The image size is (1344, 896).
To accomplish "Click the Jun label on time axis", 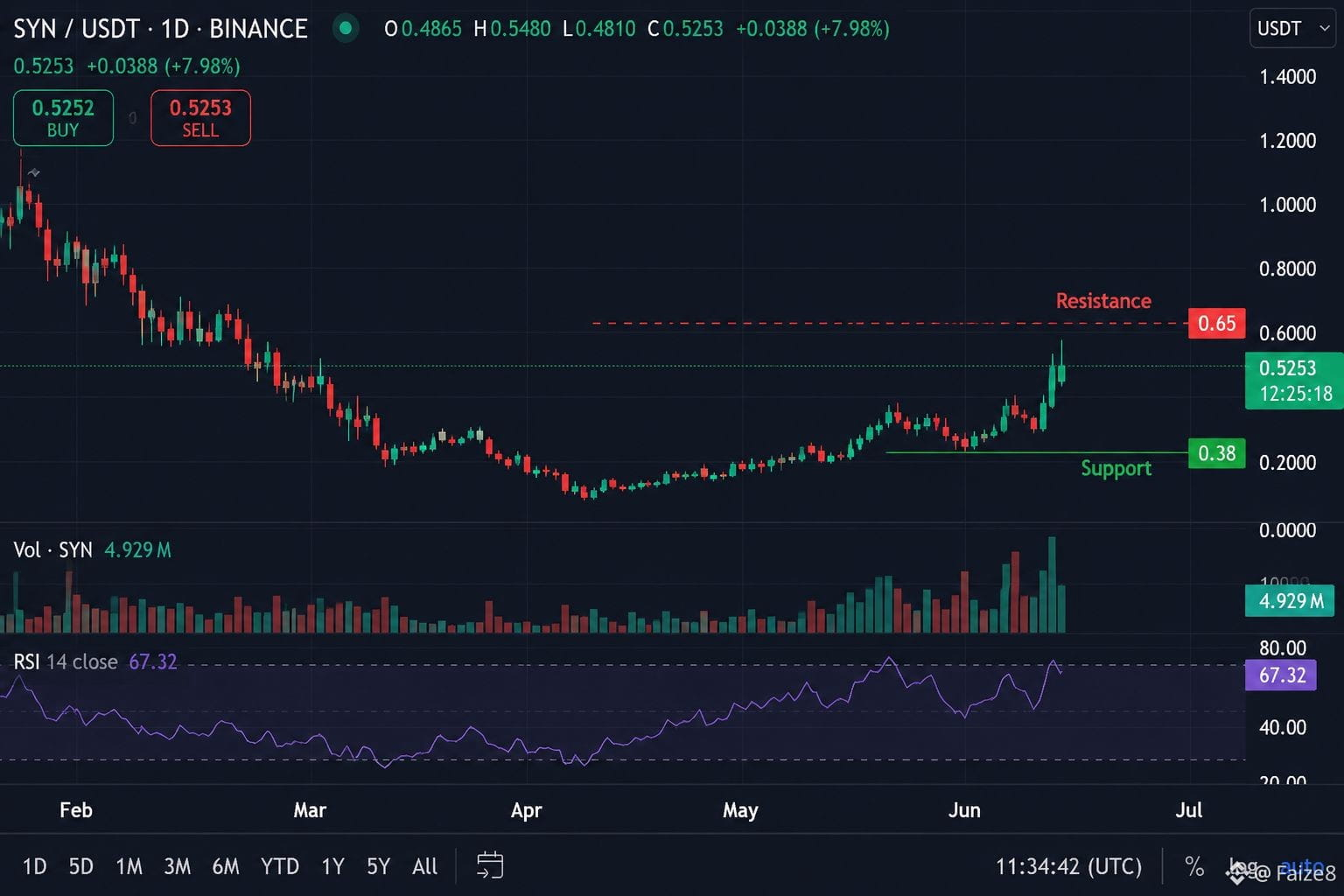I will pyautogui.click(x=964, y=810).
